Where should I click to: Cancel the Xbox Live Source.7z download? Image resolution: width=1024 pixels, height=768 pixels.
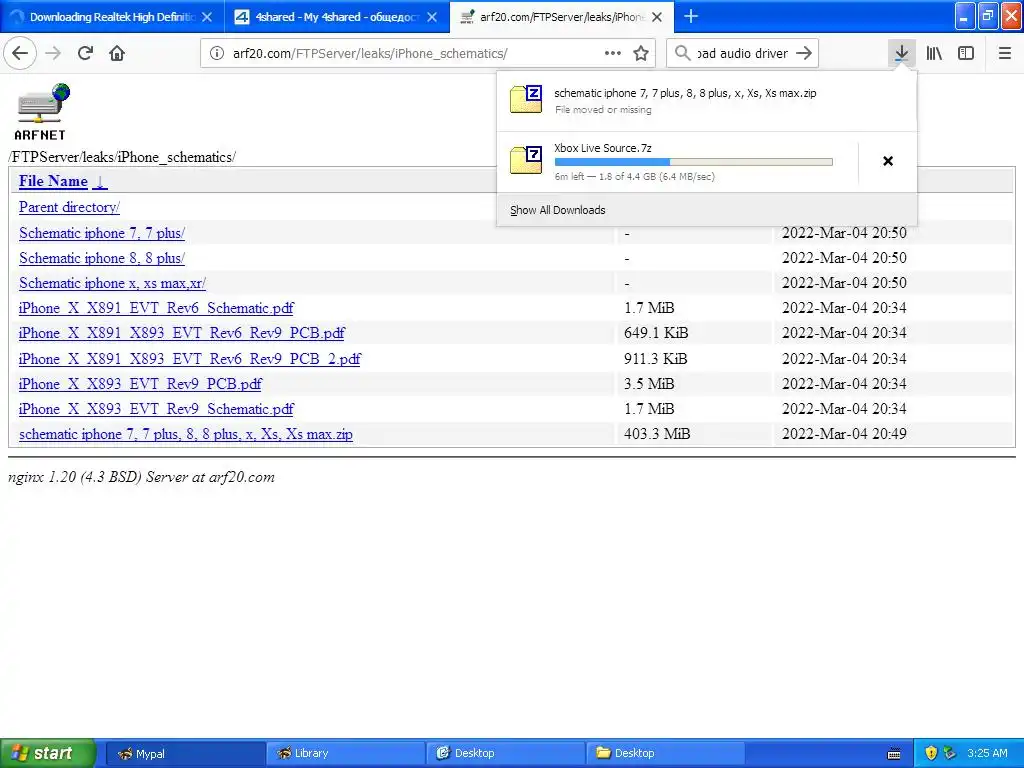click(x=888, y=161)
